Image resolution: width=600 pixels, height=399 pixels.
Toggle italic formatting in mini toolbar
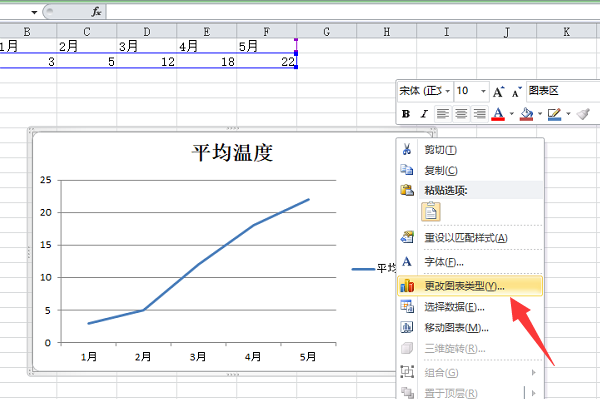[424, 114]
